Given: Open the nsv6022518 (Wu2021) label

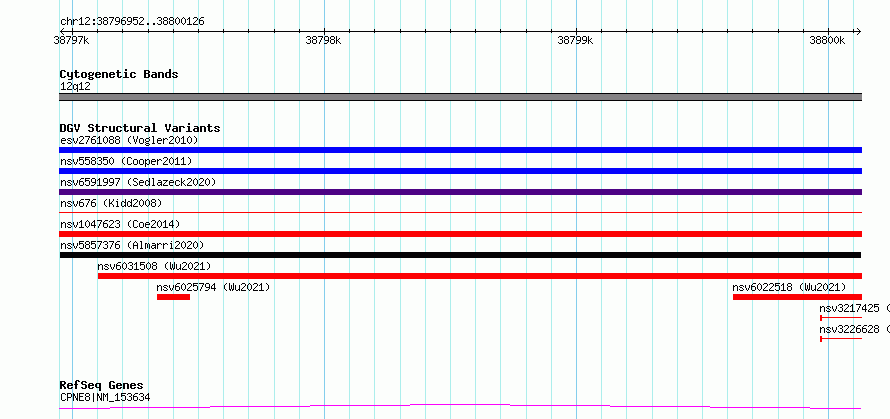Looking at the screenshot, I should tap(790, 287).
